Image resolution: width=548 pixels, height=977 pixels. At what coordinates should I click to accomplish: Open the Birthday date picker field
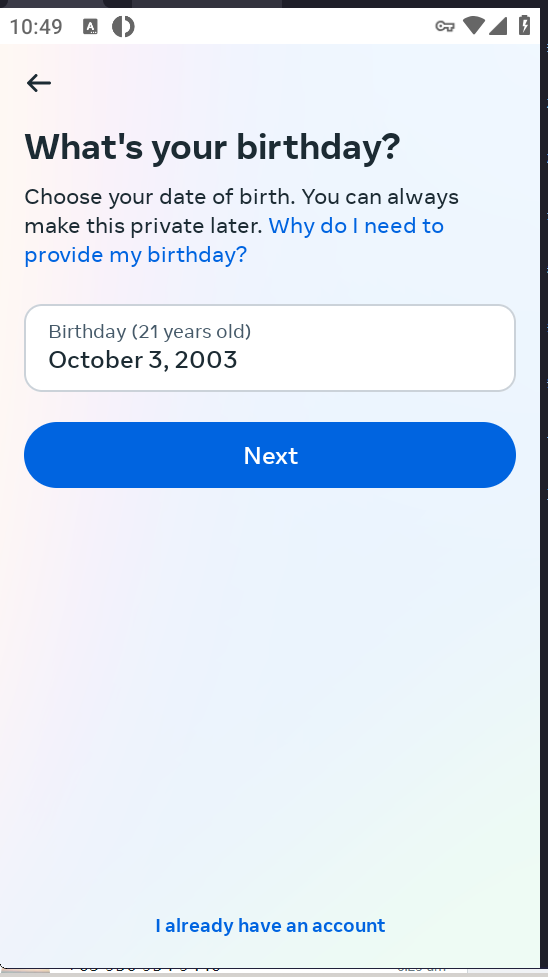click(270, 348)
